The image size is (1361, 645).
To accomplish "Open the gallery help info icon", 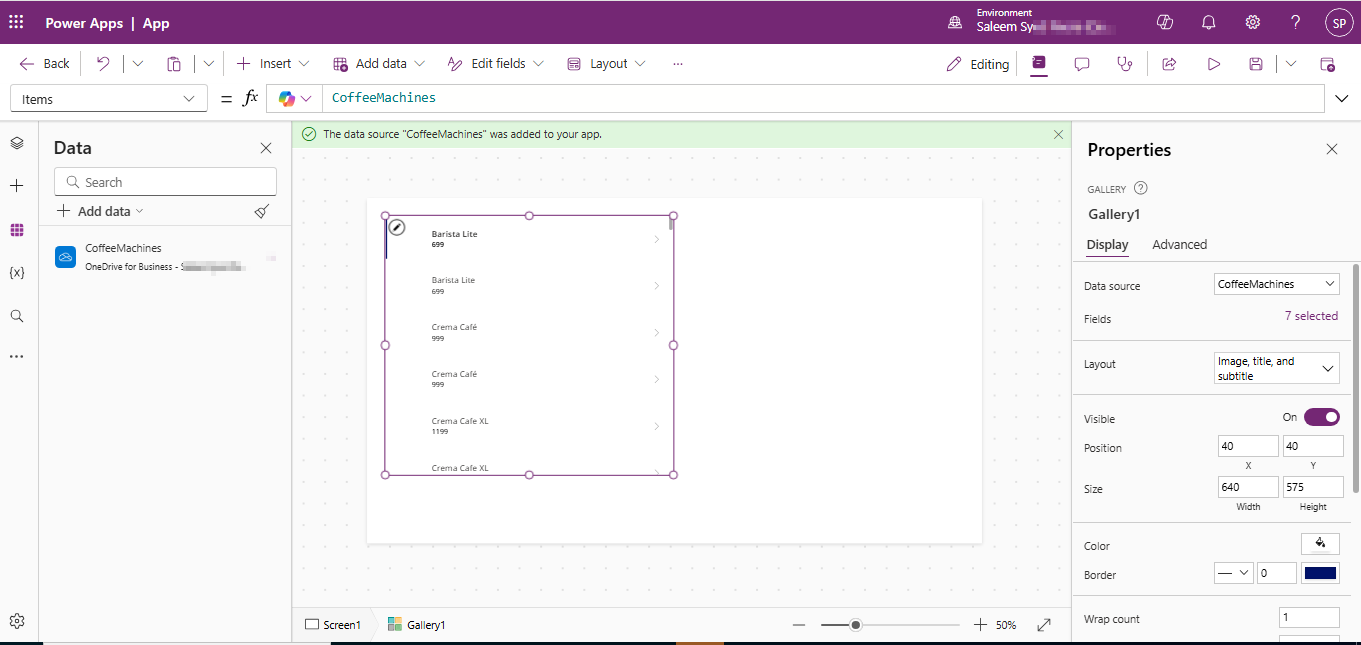I will pyautogui.click(x=1141, y=188).
